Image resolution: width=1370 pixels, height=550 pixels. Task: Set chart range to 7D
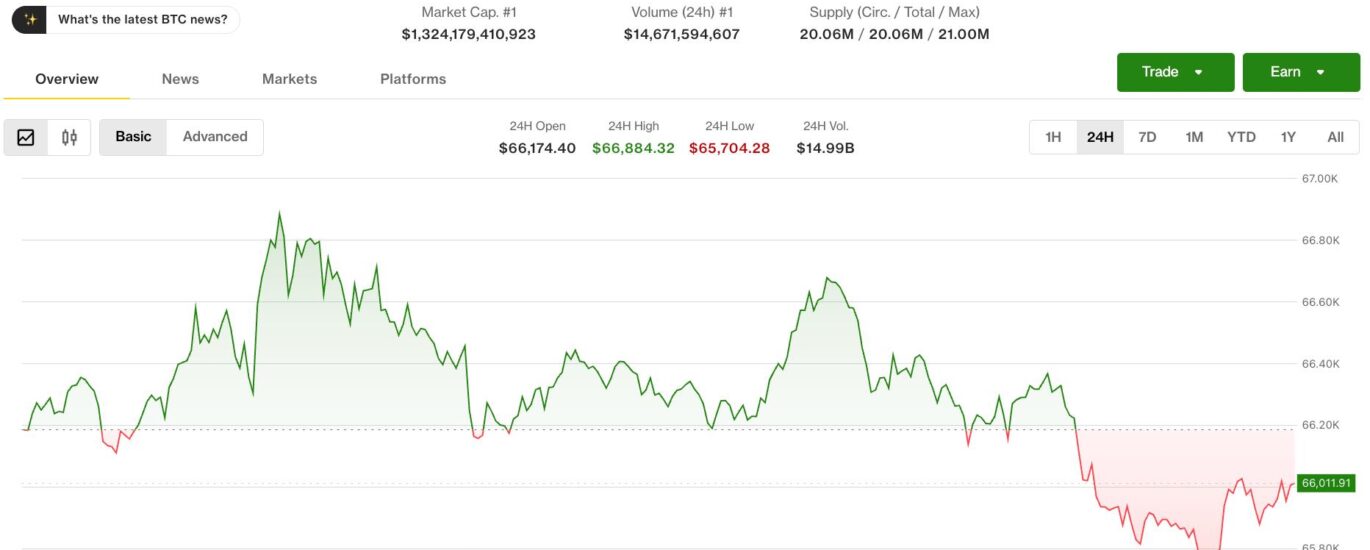(1147, 137)
